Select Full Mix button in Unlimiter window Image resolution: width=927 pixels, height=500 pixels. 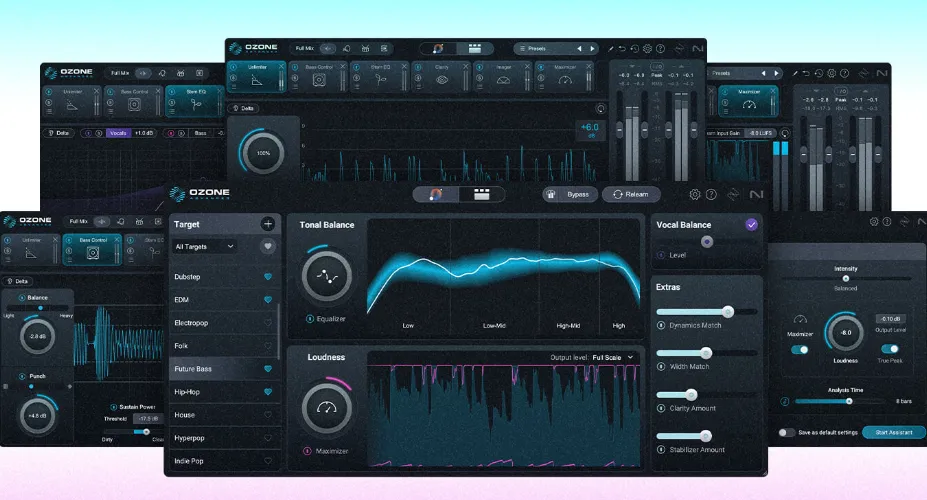[304, 48]
